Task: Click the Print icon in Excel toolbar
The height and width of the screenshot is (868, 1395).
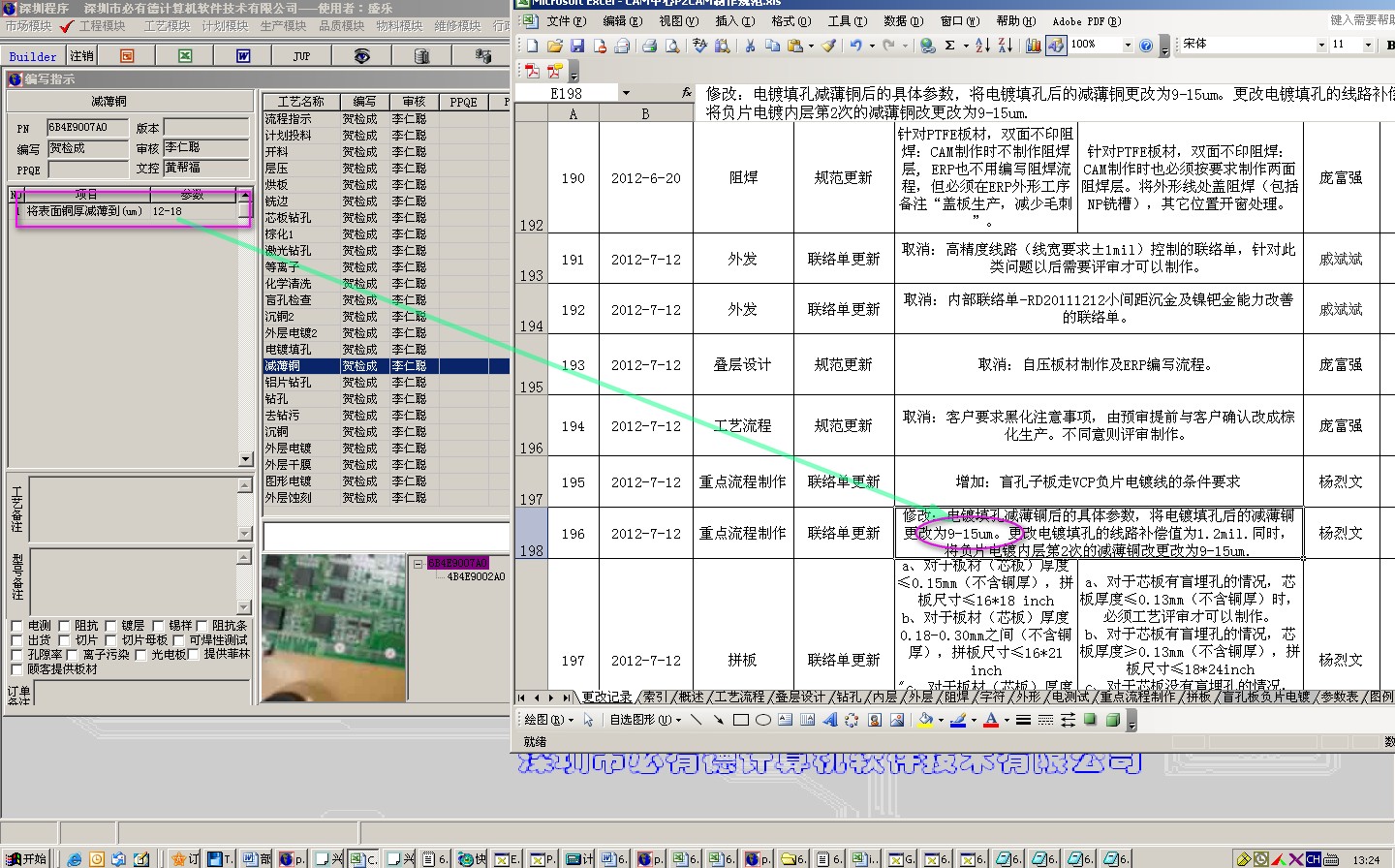Action: click(649, 45)
